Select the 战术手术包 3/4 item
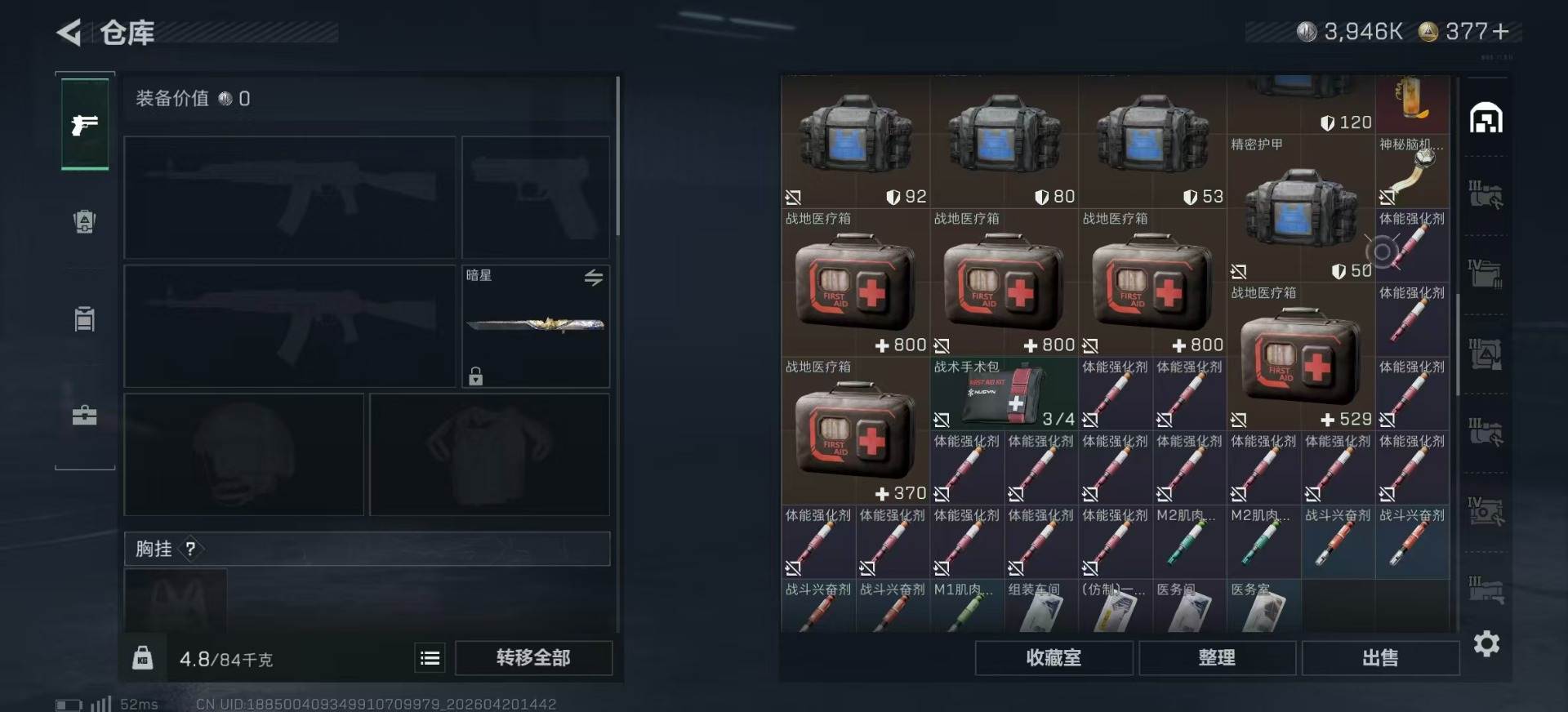1568x712 pixels. click(x=1004, y=394)
